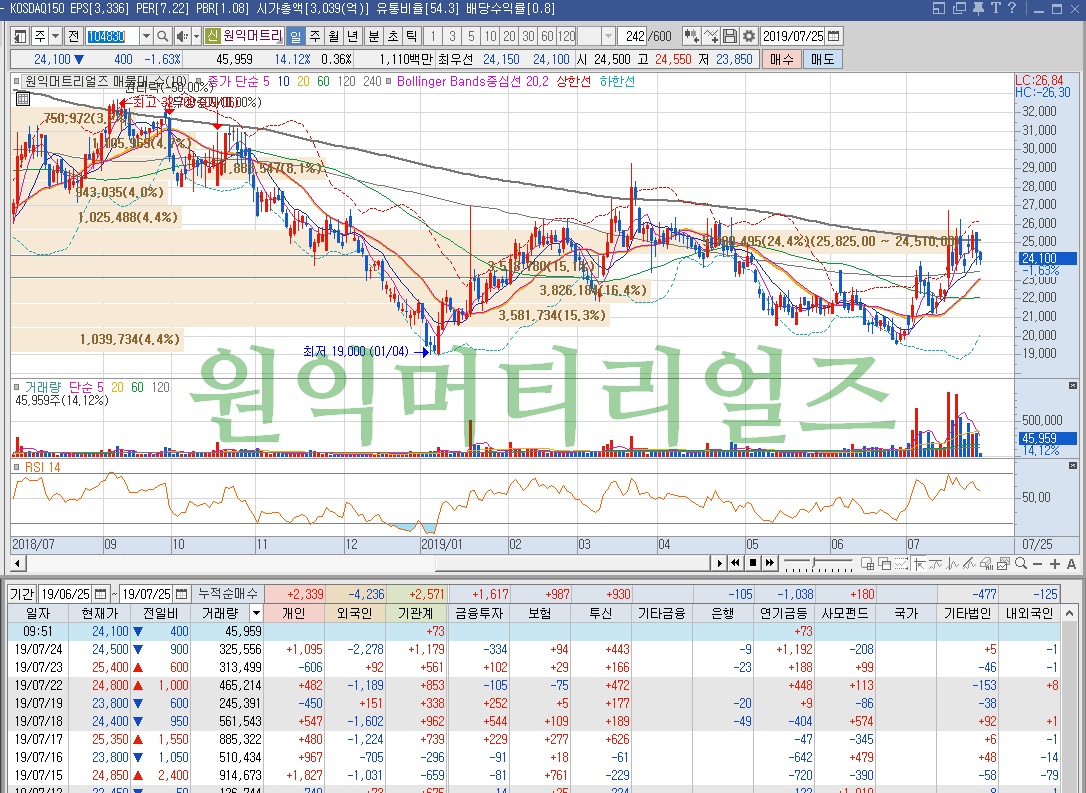This screenshot has width=1086, height=793.
Task: Click the minus zoom-out icon under chart
Action: pyautogui.click(x=1038, y=564)
